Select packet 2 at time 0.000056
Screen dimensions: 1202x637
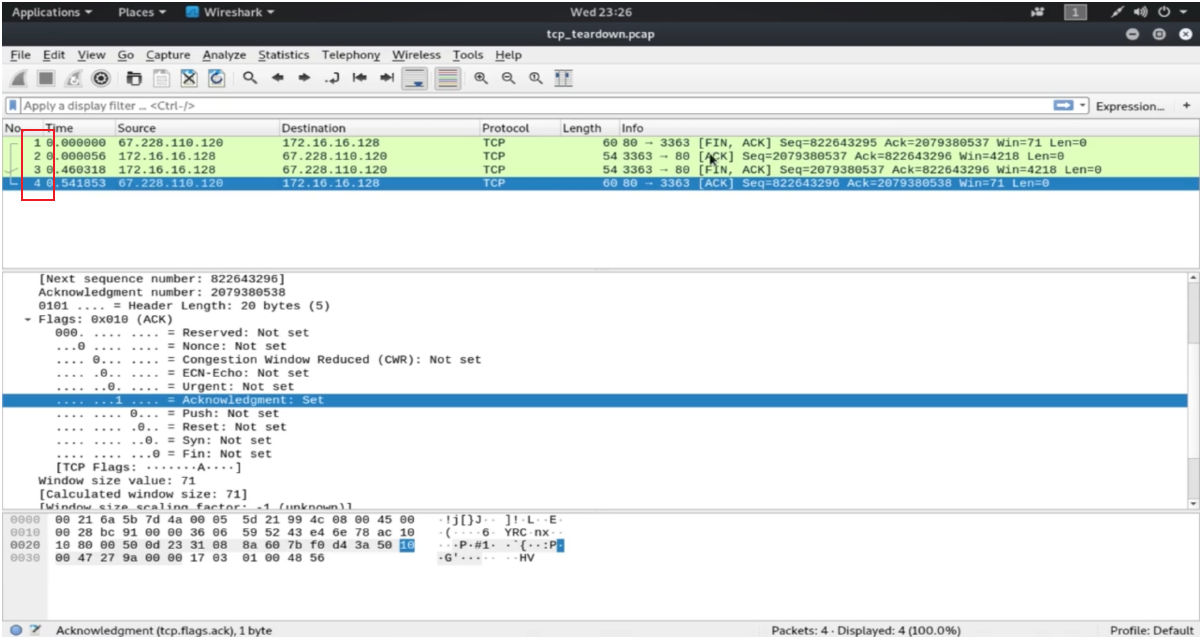coord(600,156)
